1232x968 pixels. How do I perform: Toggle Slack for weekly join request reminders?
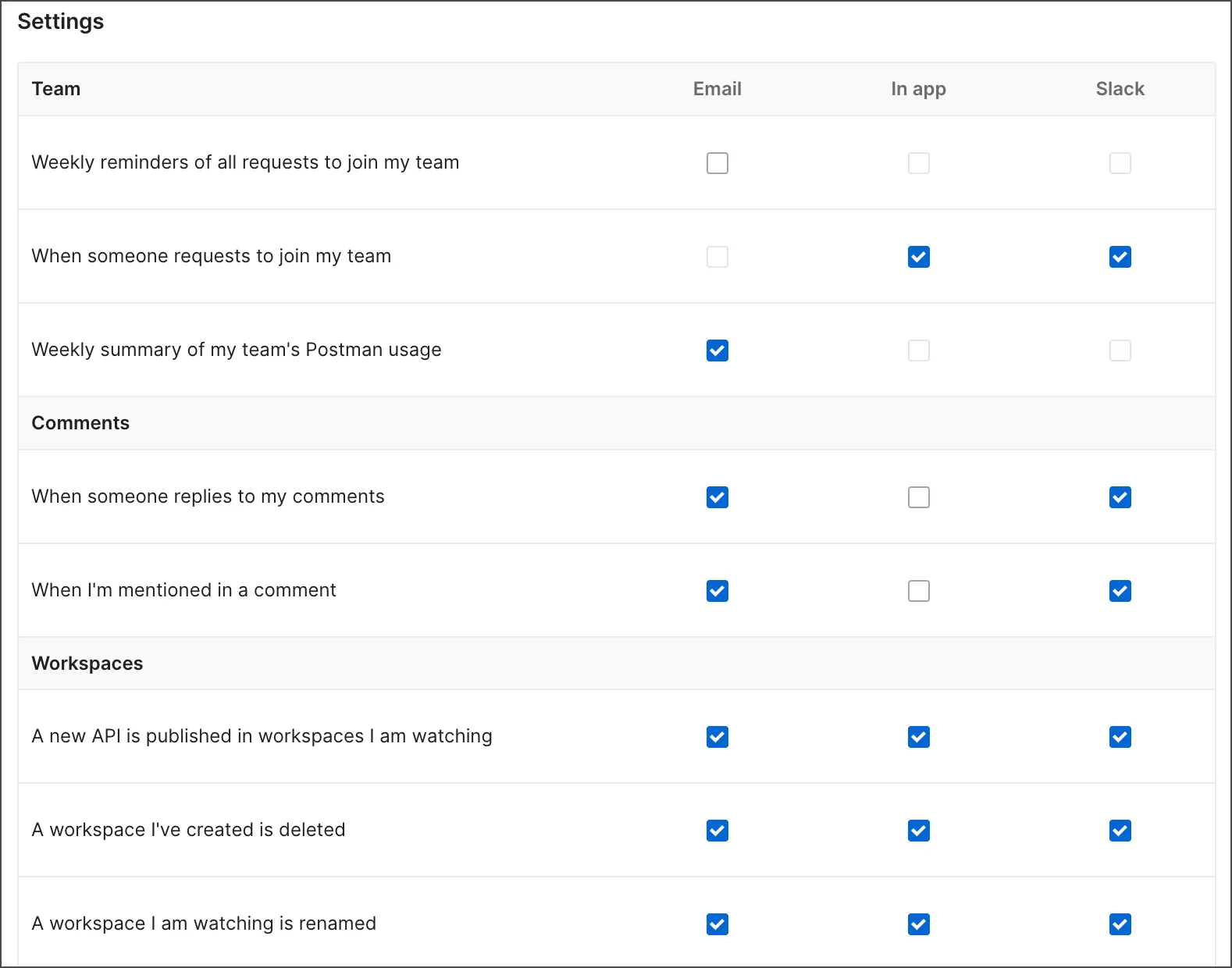[1120, 163]
